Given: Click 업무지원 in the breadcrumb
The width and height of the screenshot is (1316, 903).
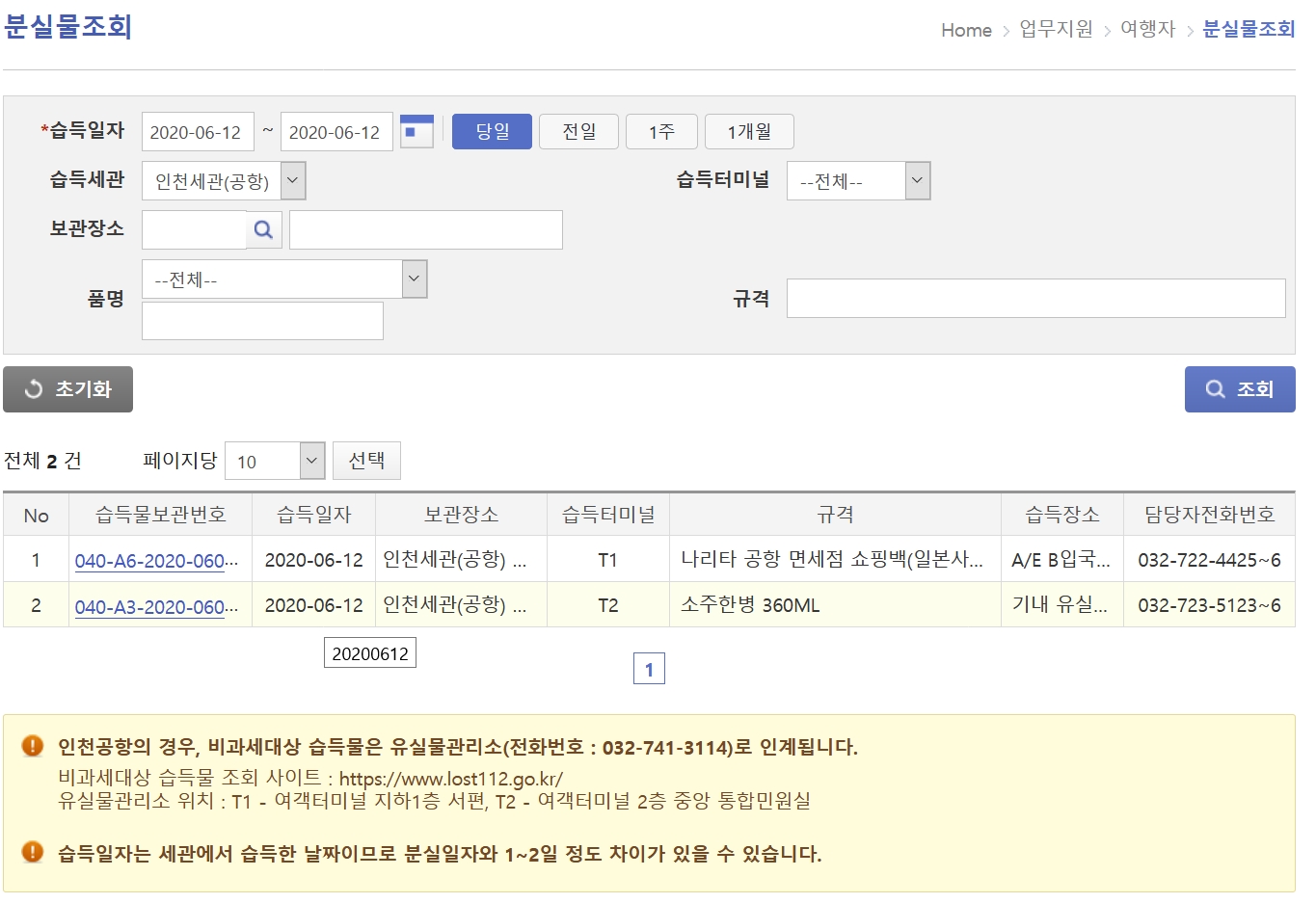Looking at the screenshot, I should 1056,30.
